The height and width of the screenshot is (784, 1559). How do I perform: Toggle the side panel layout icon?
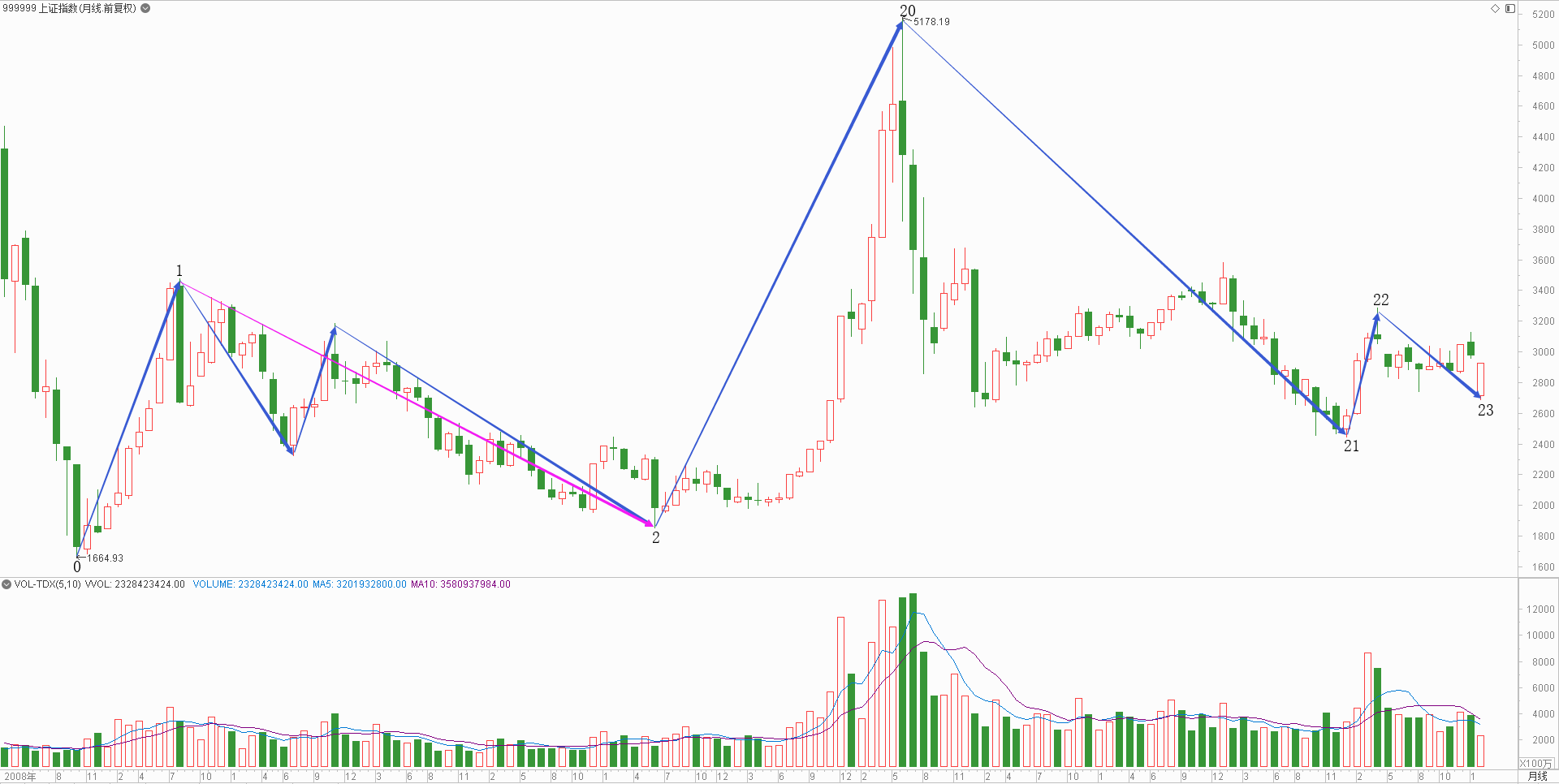point(1510,8)
